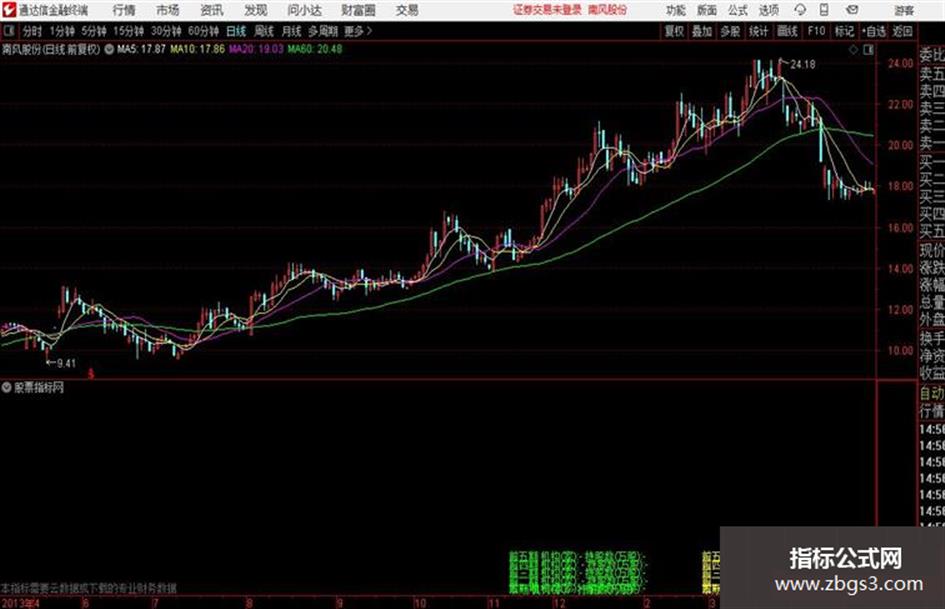
Task: Expand the indicator dropdown next to 南风股份 title
Action: click(x=109, y=49)
